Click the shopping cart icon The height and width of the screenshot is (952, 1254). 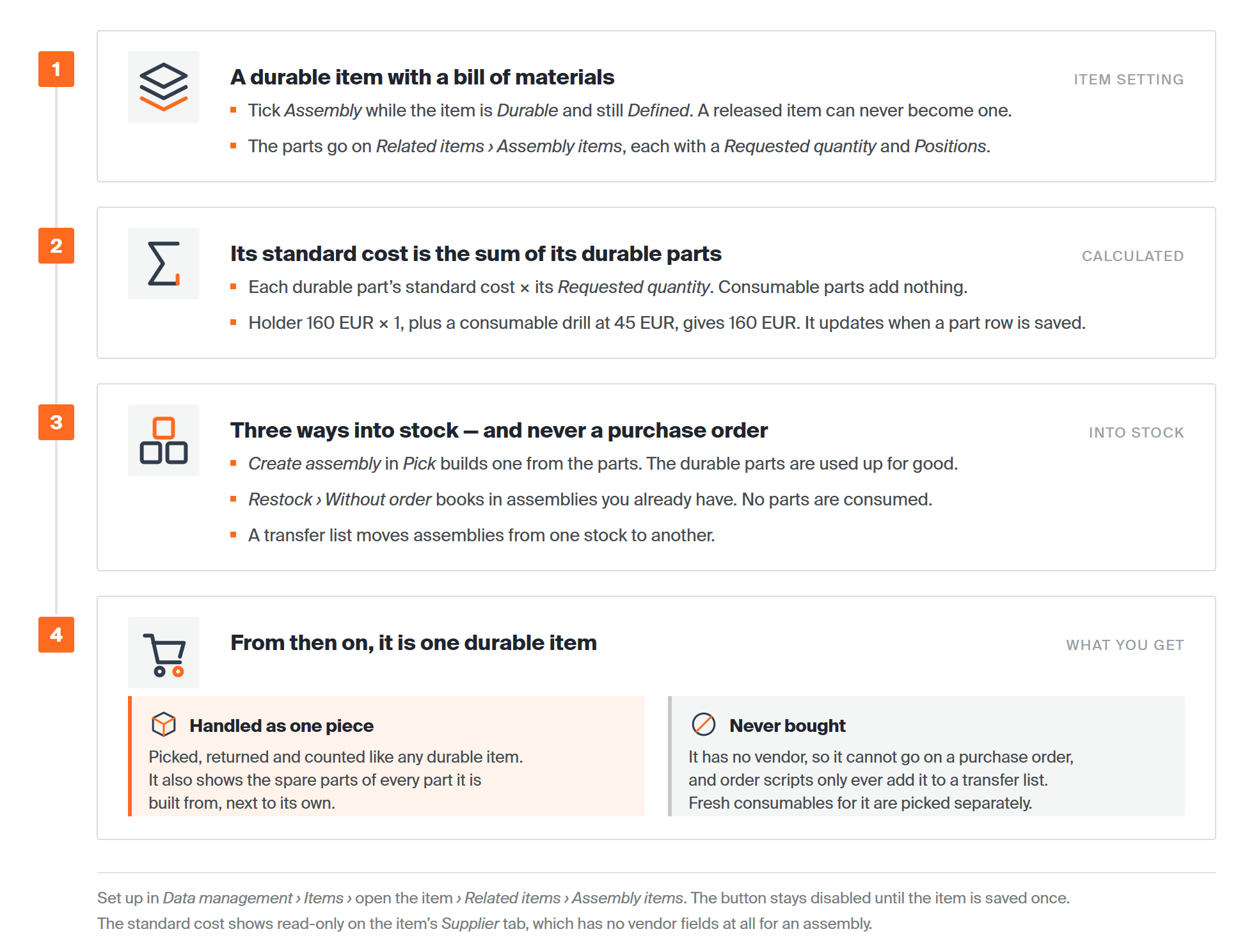[164, 653]
